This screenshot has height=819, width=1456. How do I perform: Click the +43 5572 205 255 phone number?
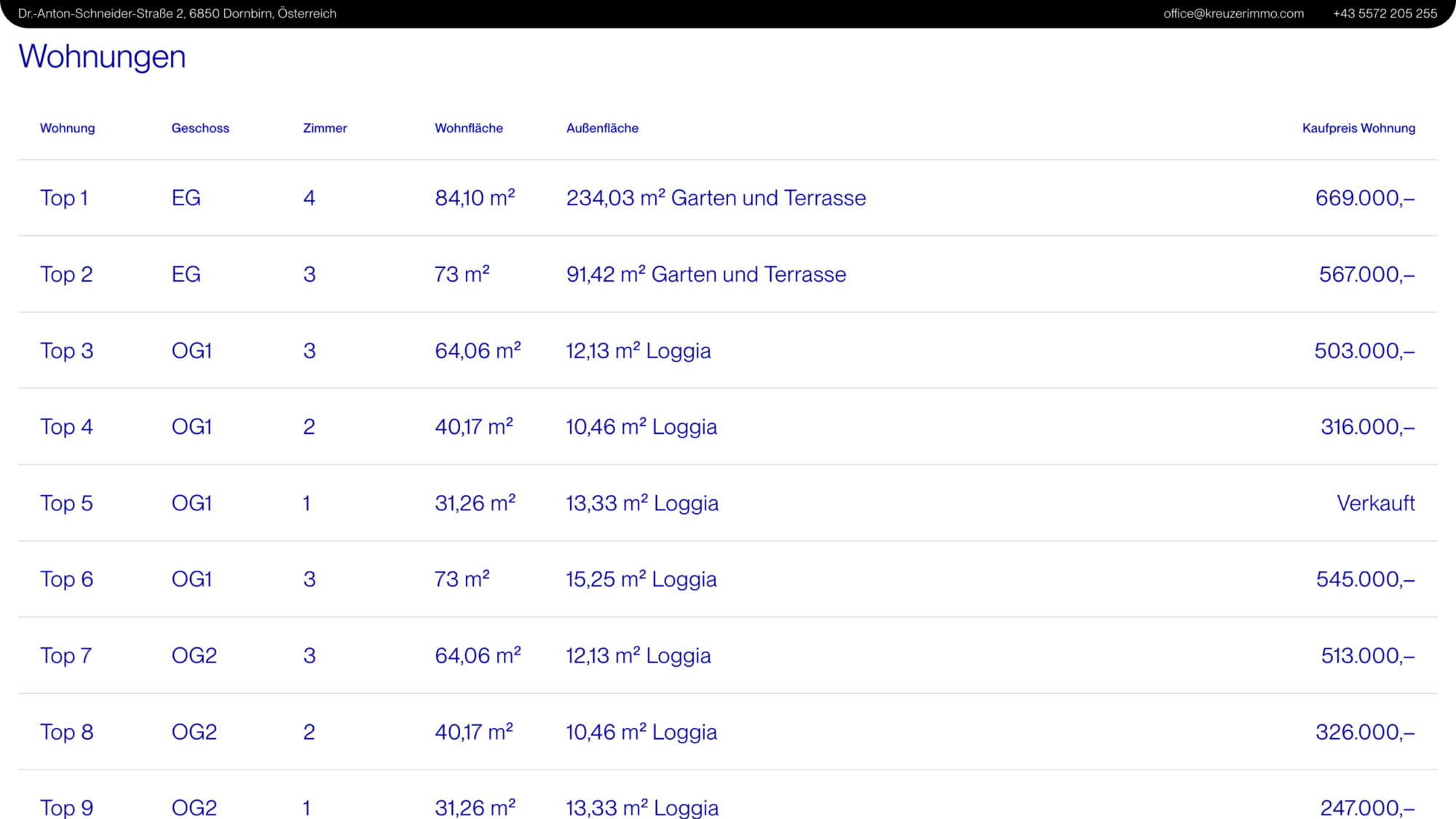[1385, 13]
